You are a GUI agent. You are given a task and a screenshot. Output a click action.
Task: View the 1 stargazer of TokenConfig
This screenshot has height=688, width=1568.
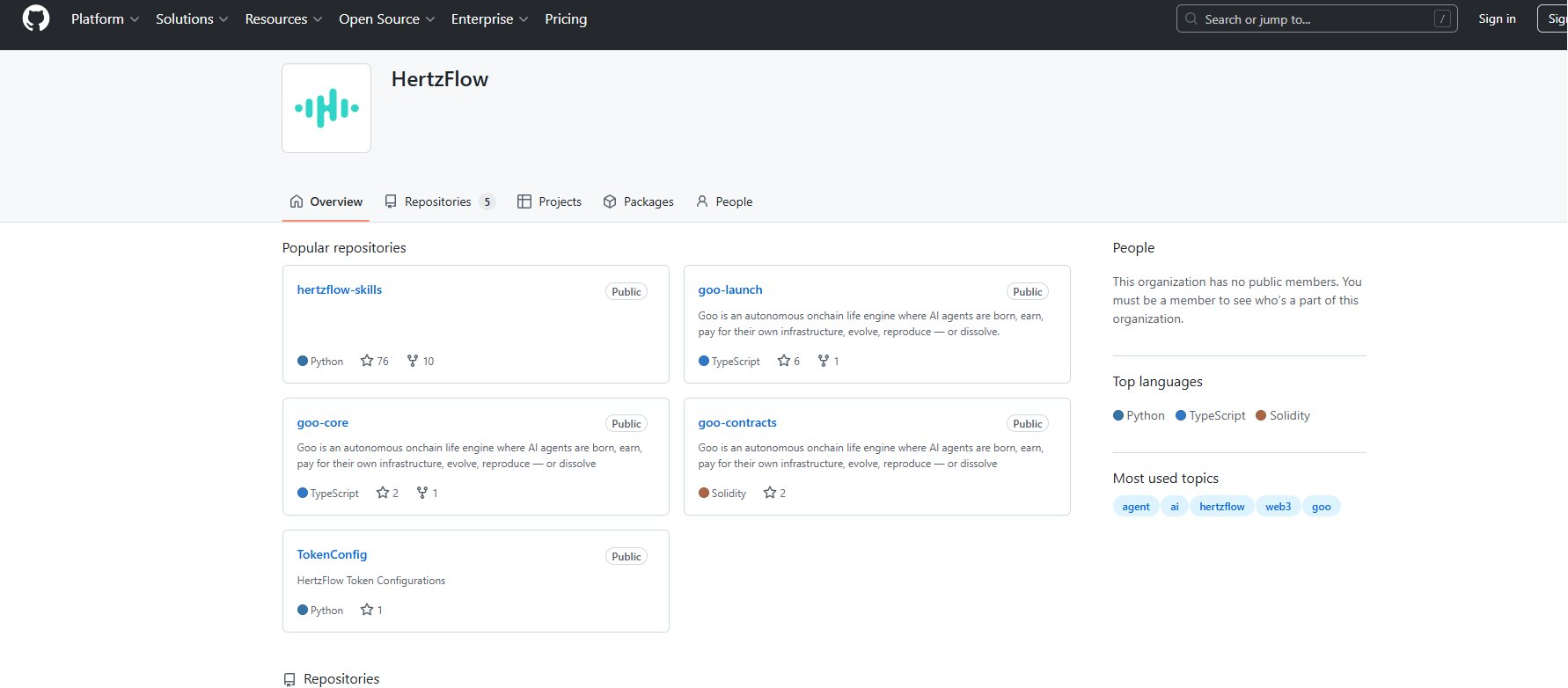click(371, 610)
